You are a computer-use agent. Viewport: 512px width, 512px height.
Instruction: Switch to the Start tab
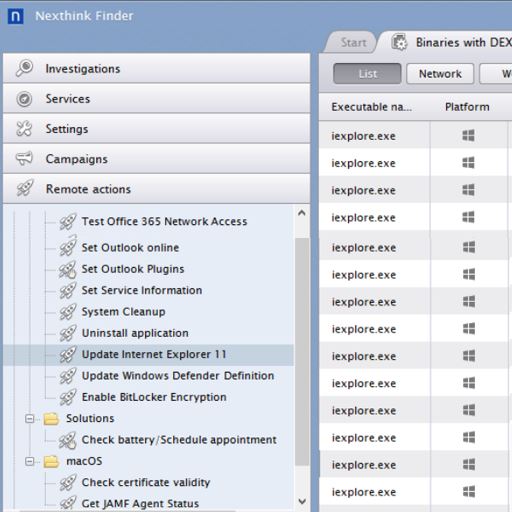352,42
